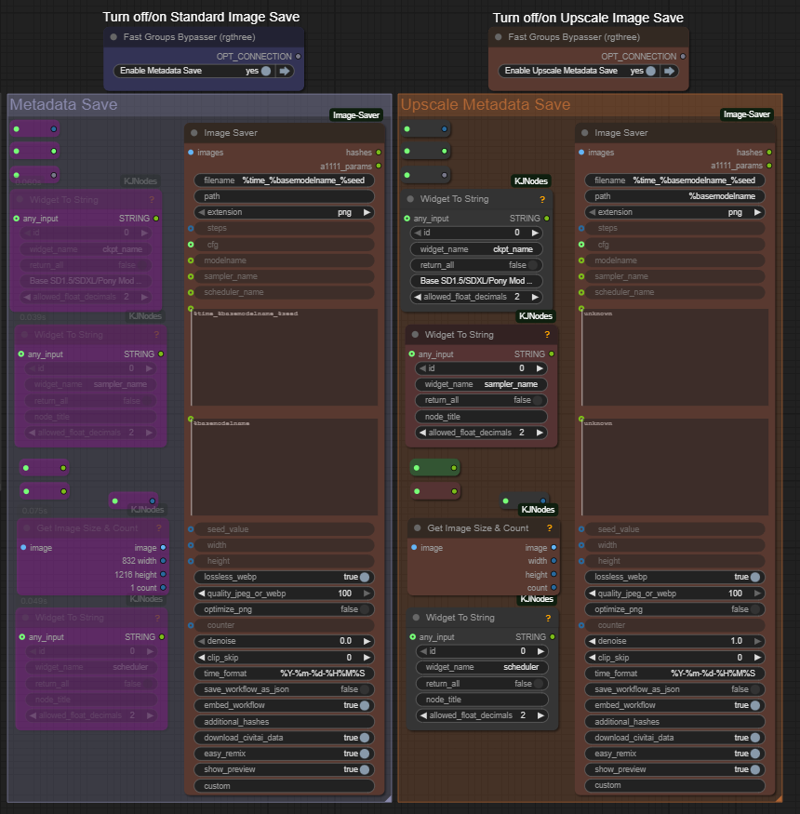Open help on sampler_name Widget To String in Upscale group
The width and height of the screenshot is (800, 814).
click(547, 335)
